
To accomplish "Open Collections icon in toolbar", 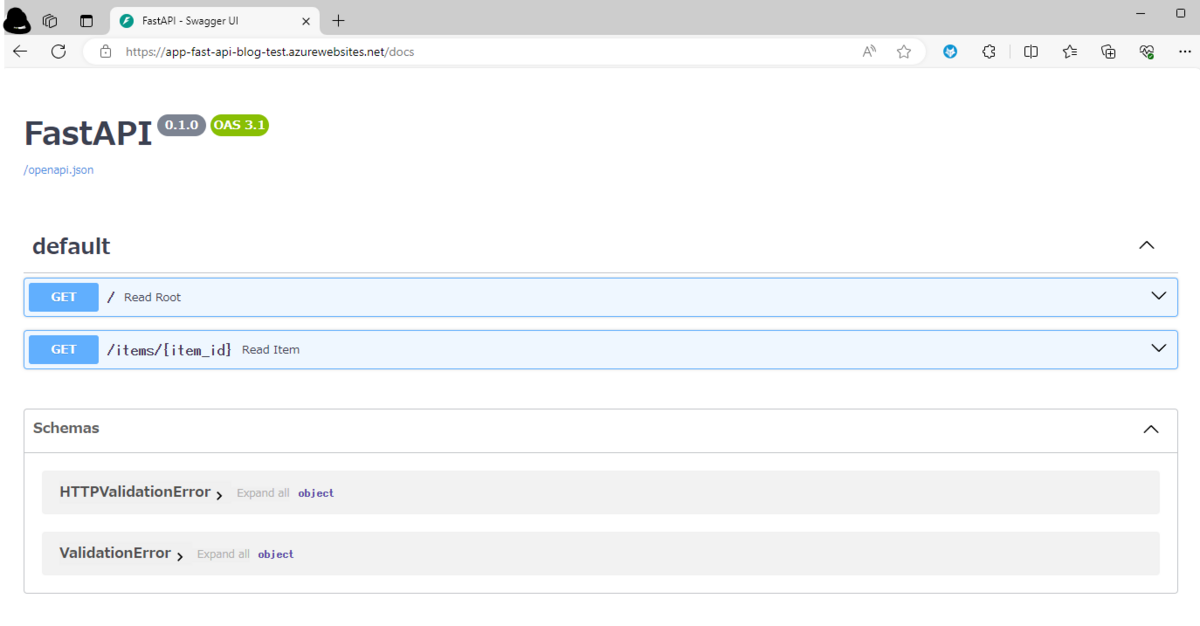I will 1108,52.
